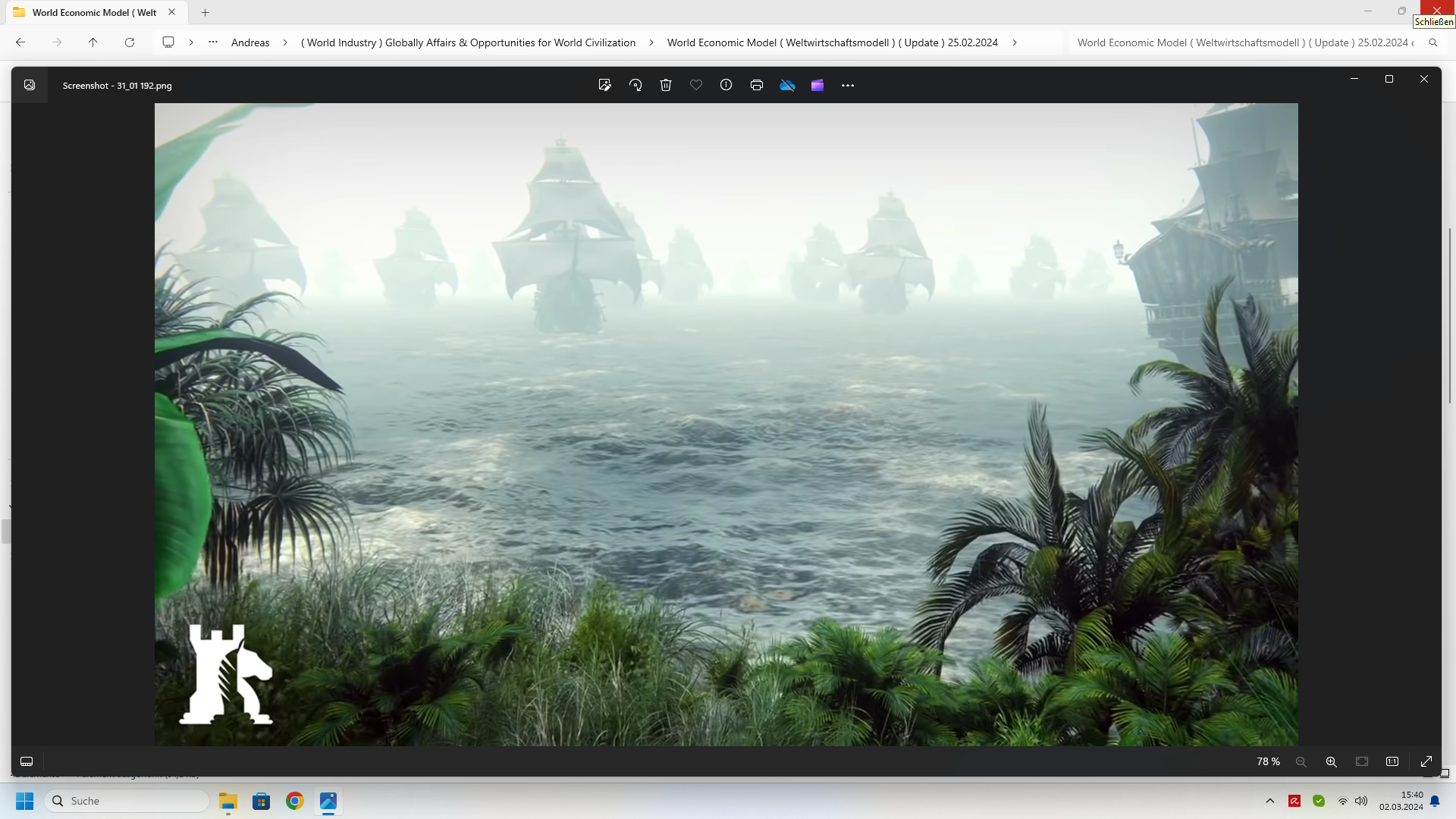Screen dimensions: 1456x819
Task: Expand the chevron at the breadcrumb end
Action: point(1015,42)
